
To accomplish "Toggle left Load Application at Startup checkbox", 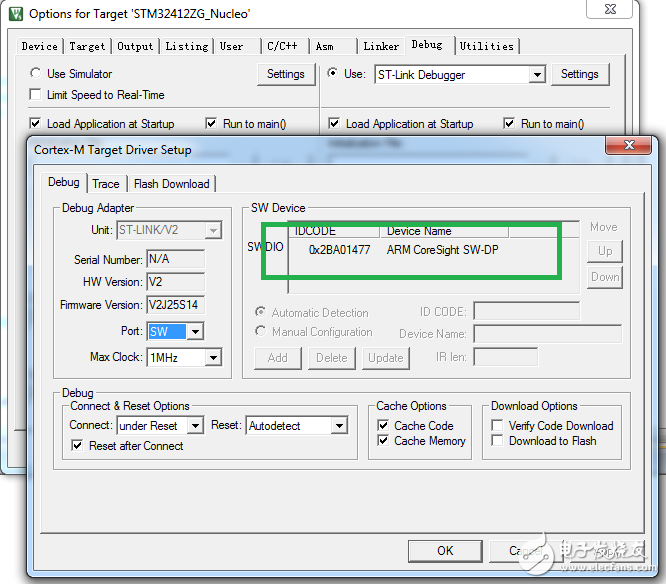I will [35, 123].
